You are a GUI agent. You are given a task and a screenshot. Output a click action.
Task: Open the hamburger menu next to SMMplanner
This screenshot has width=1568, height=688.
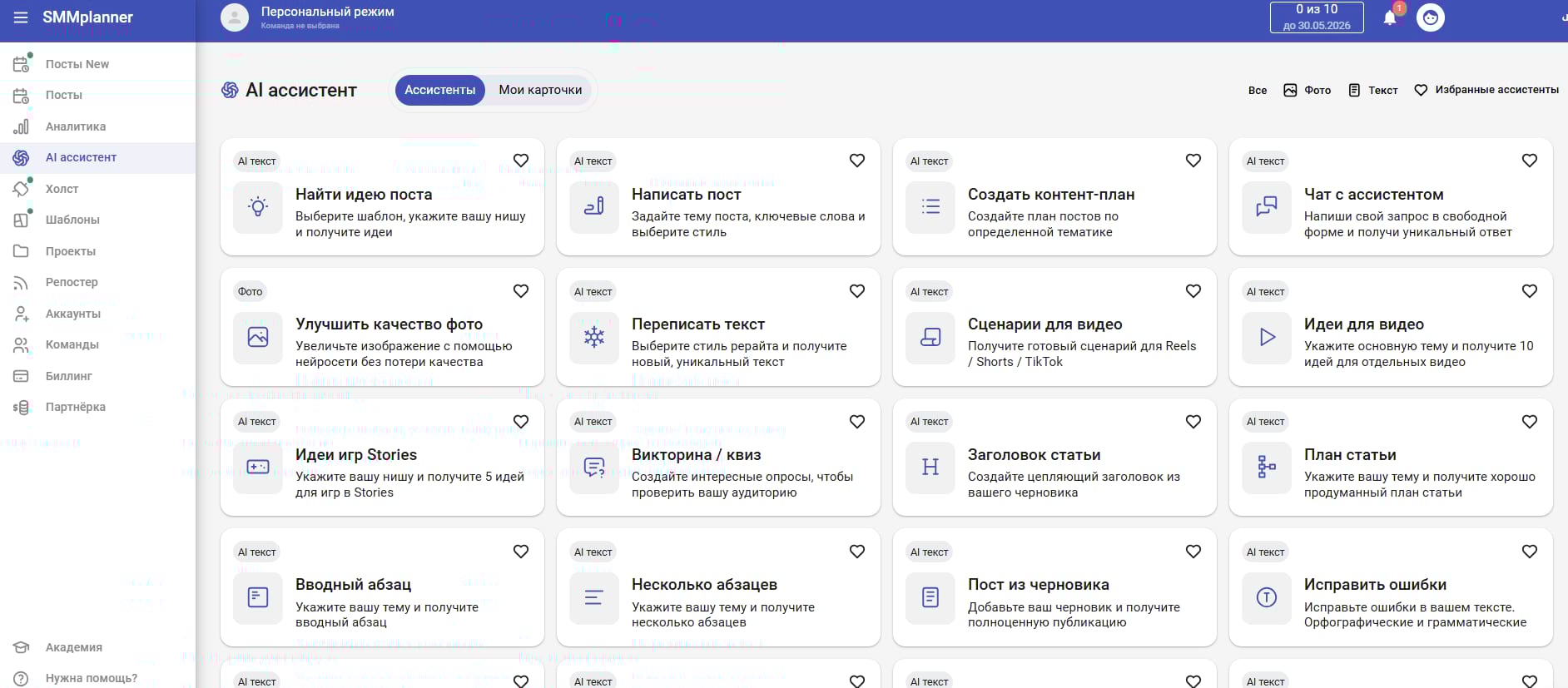click(x=21, y=17)
